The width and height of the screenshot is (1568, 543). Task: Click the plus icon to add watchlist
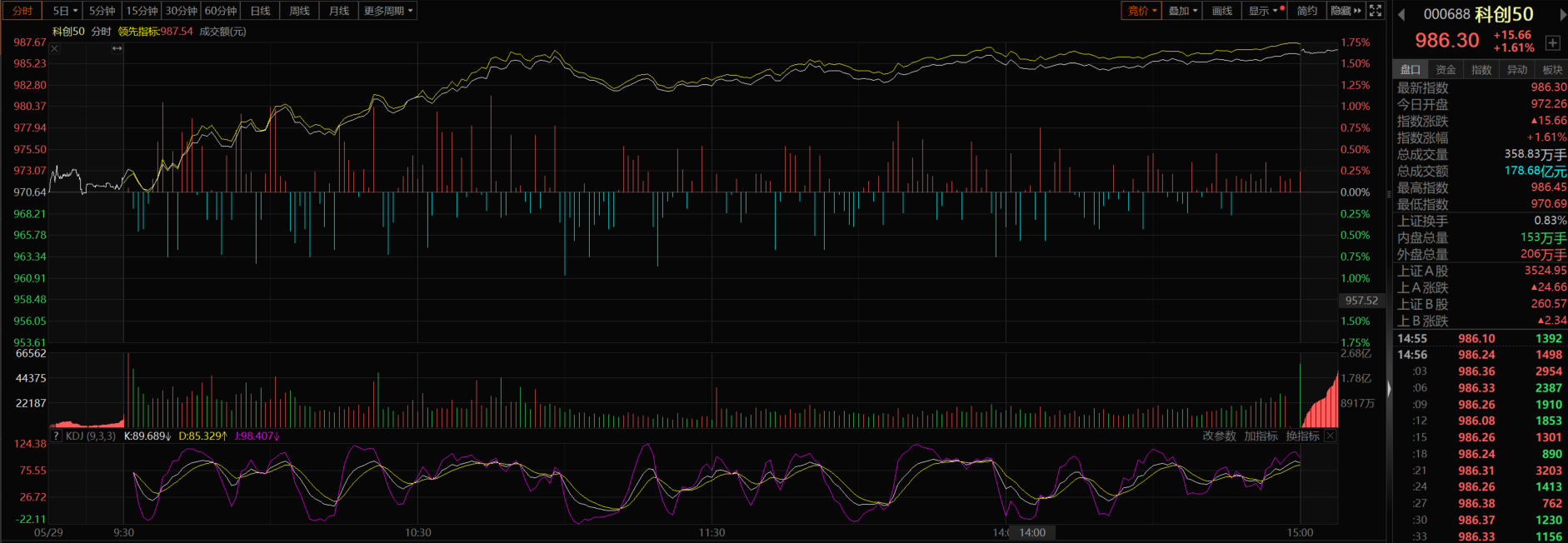[x=1552, y=43]
